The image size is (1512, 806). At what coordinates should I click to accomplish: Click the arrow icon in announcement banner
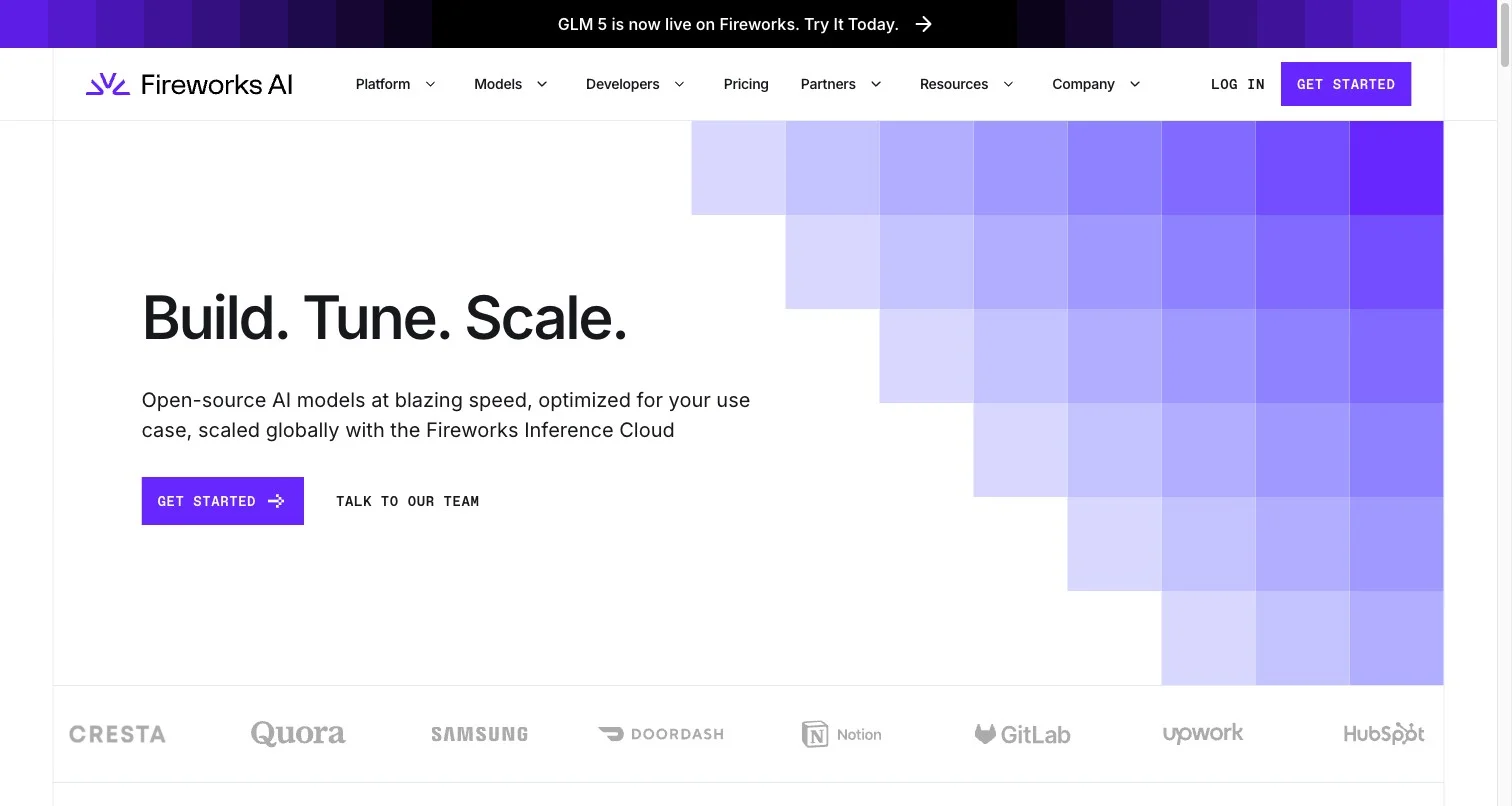924,24
